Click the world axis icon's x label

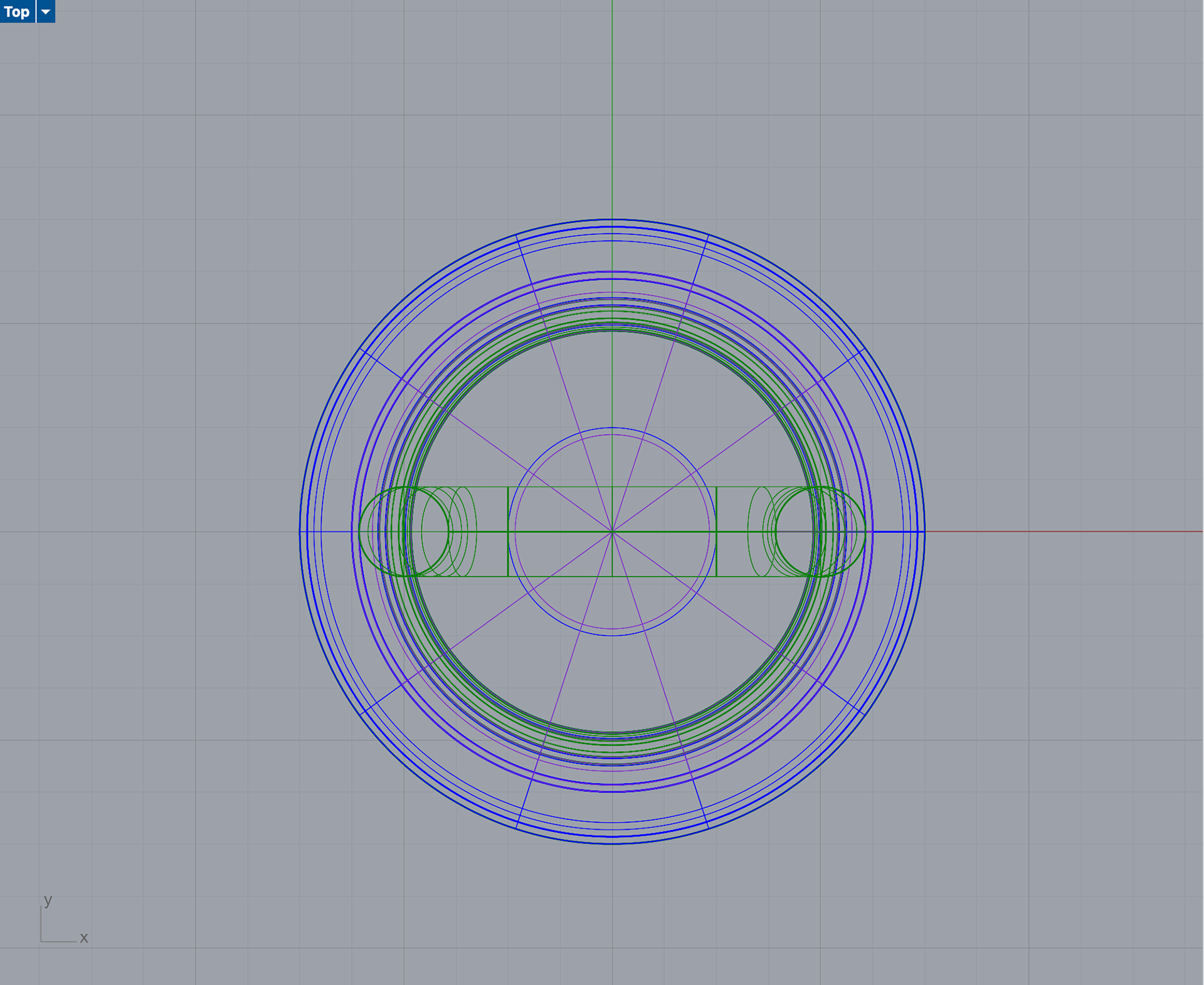pos(84,937)
